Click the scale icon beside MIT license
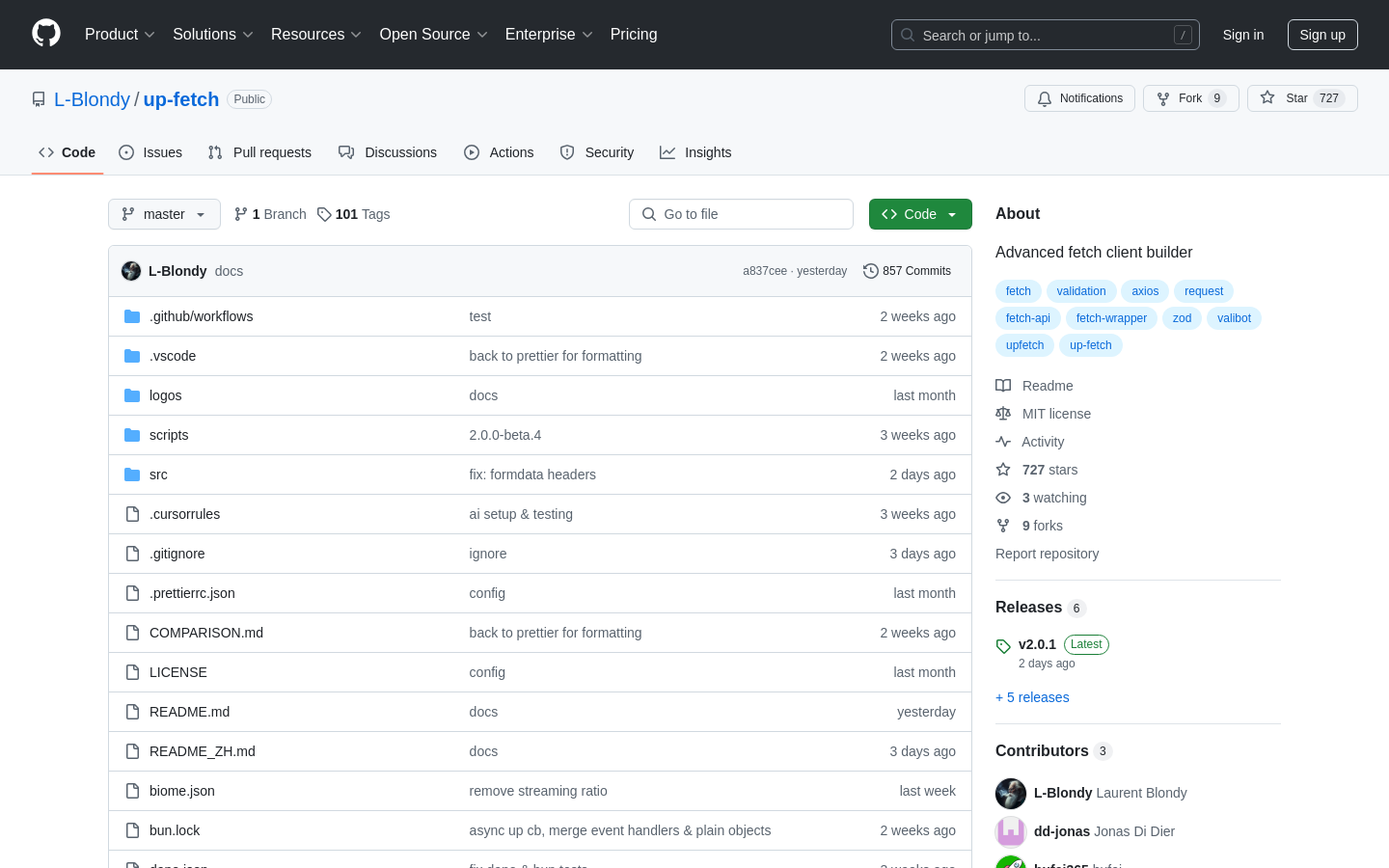 (x=1003, y=414)
